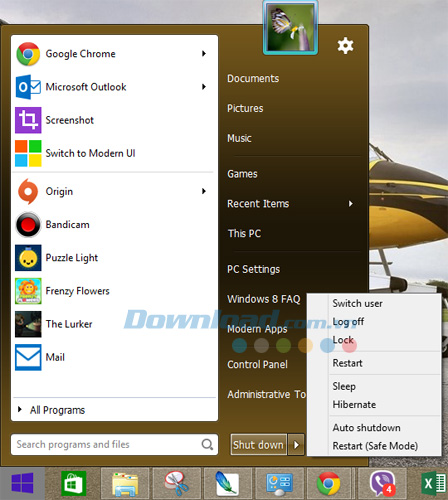Open The Lurker app icon
448x500 pixels.
coord(28,324)
